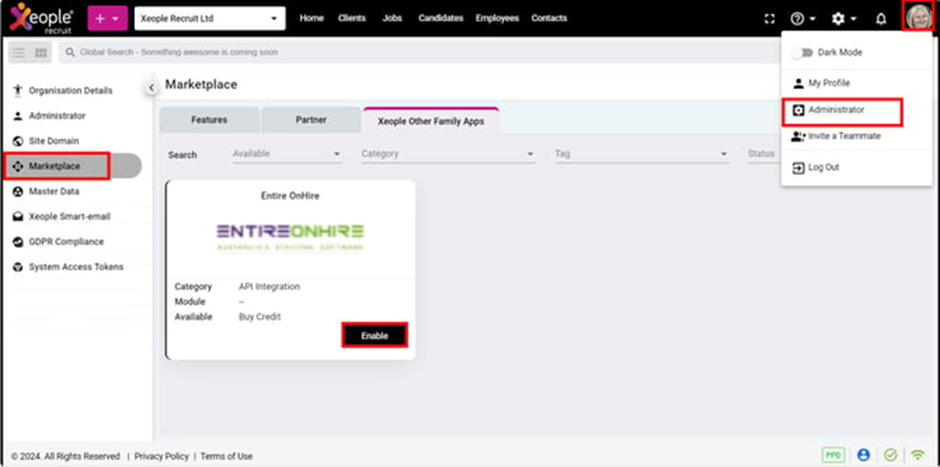Click the wifi connection status icon
This screenshot has width=940, height=467.
917,455
